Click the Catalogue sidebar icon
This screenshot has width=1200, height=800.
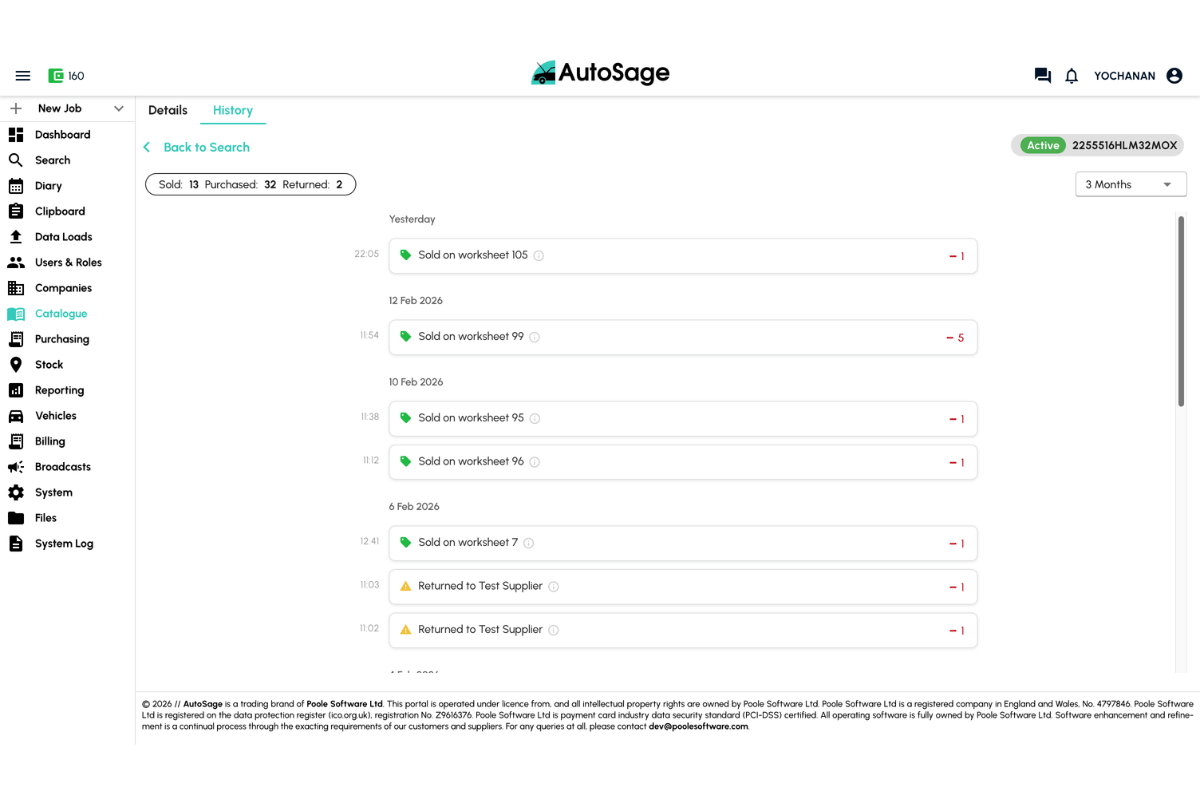pos(15,313)
